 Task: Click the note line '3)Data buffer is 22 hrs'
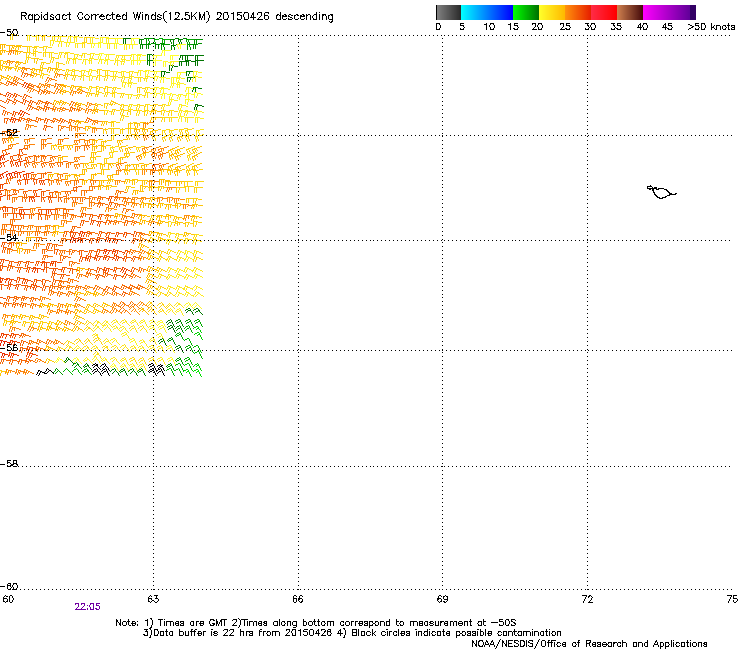pyautogui.click(x=352, y=633)
